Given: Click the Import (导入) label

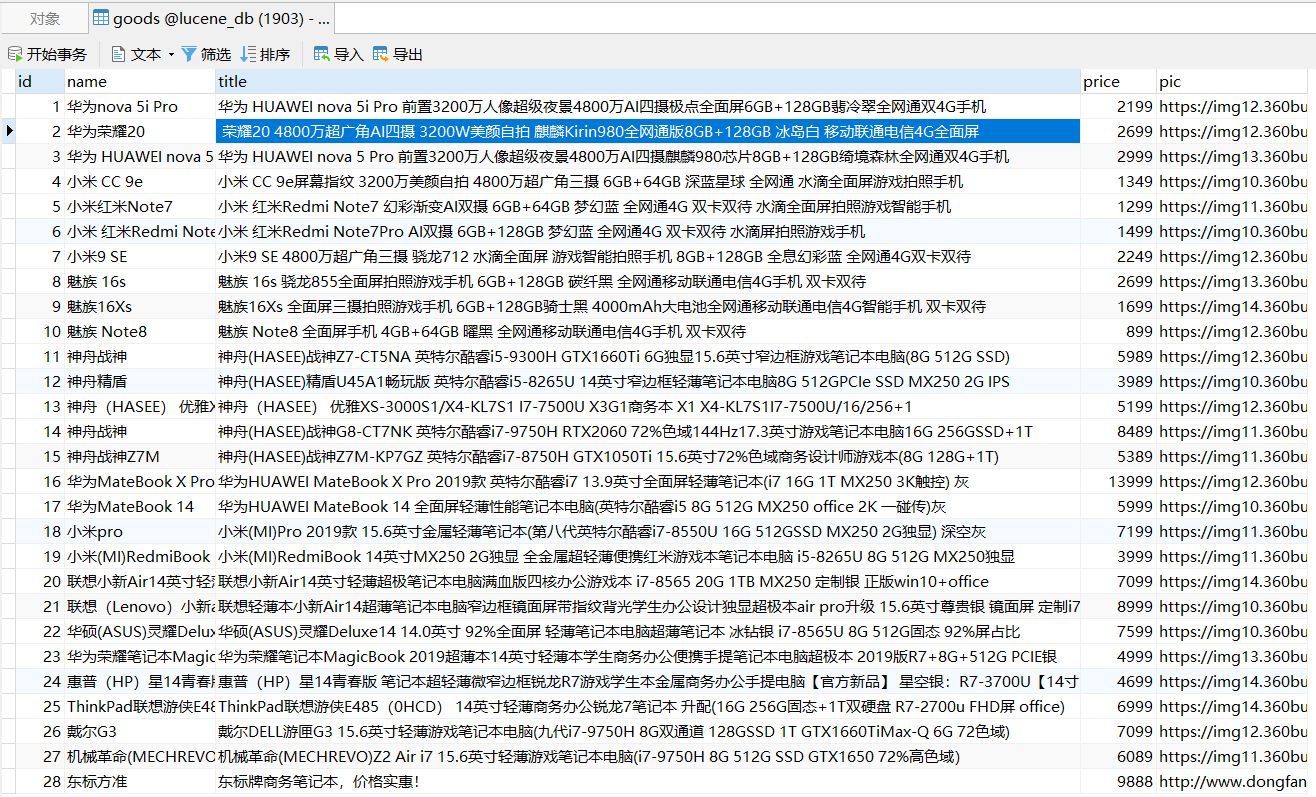Looking at the screenshot, I should click(349, 54).
